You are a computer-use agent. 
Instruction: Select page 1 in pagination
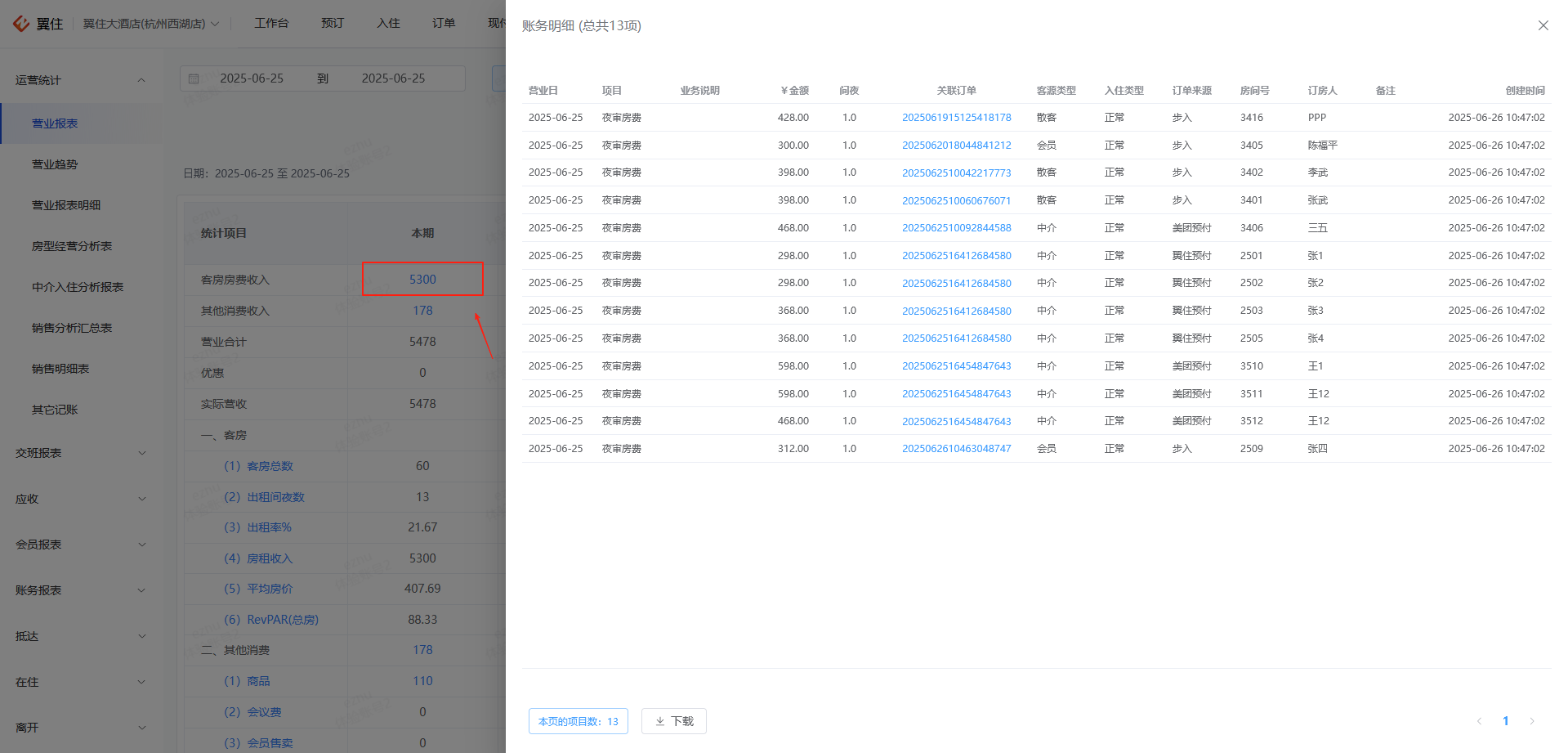coord(1506,721)
